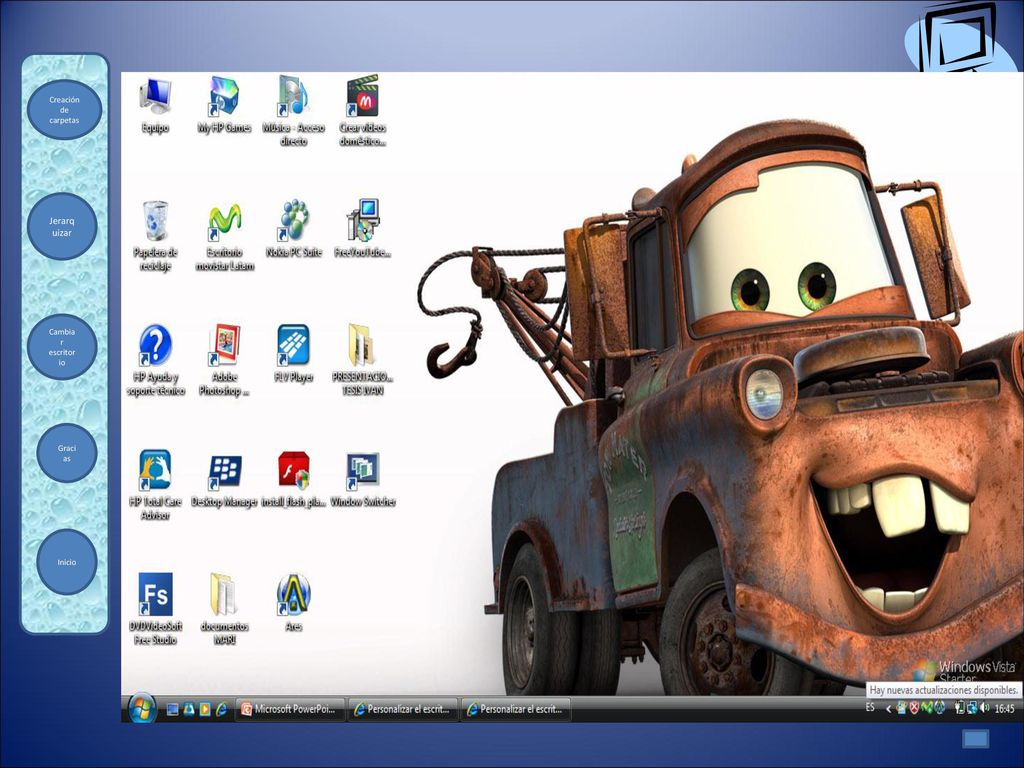Click Show Desktop in Quick Launch

pyautogui.click(x=172, y=709)
